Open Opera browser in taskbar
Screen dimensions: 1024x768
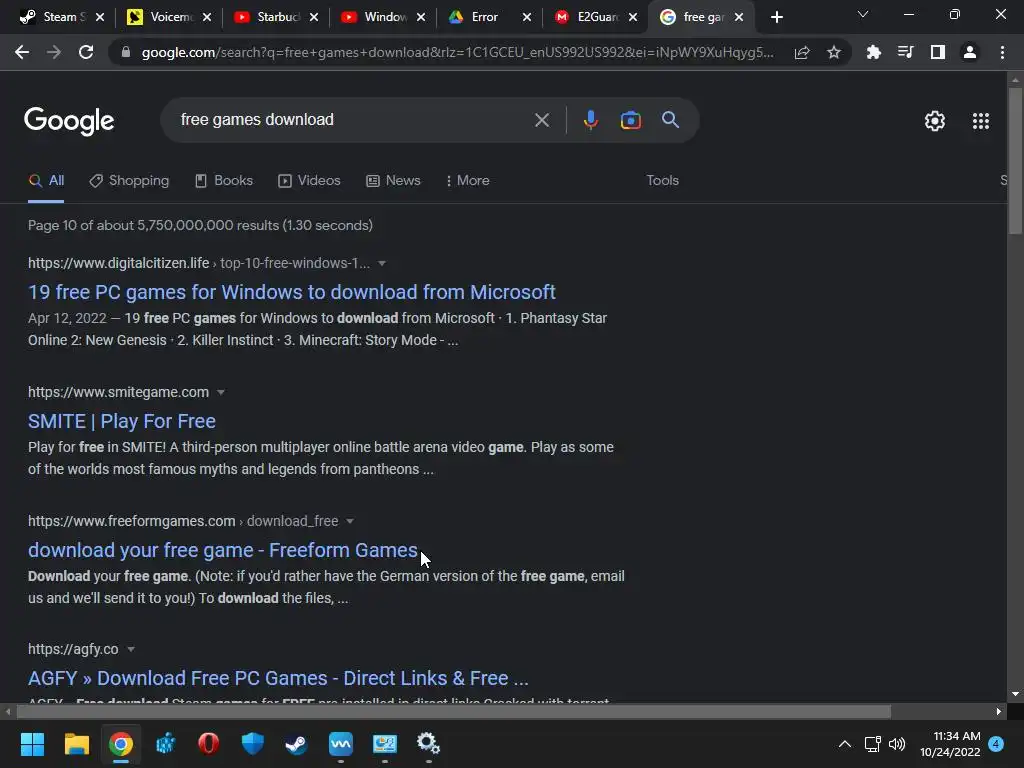(208, 744)
